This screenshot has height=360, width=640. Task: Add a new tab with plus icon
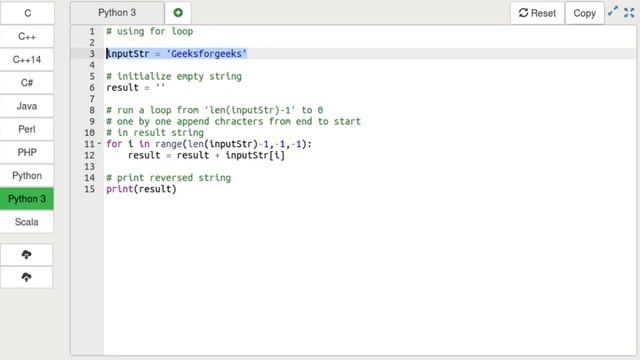178,13
